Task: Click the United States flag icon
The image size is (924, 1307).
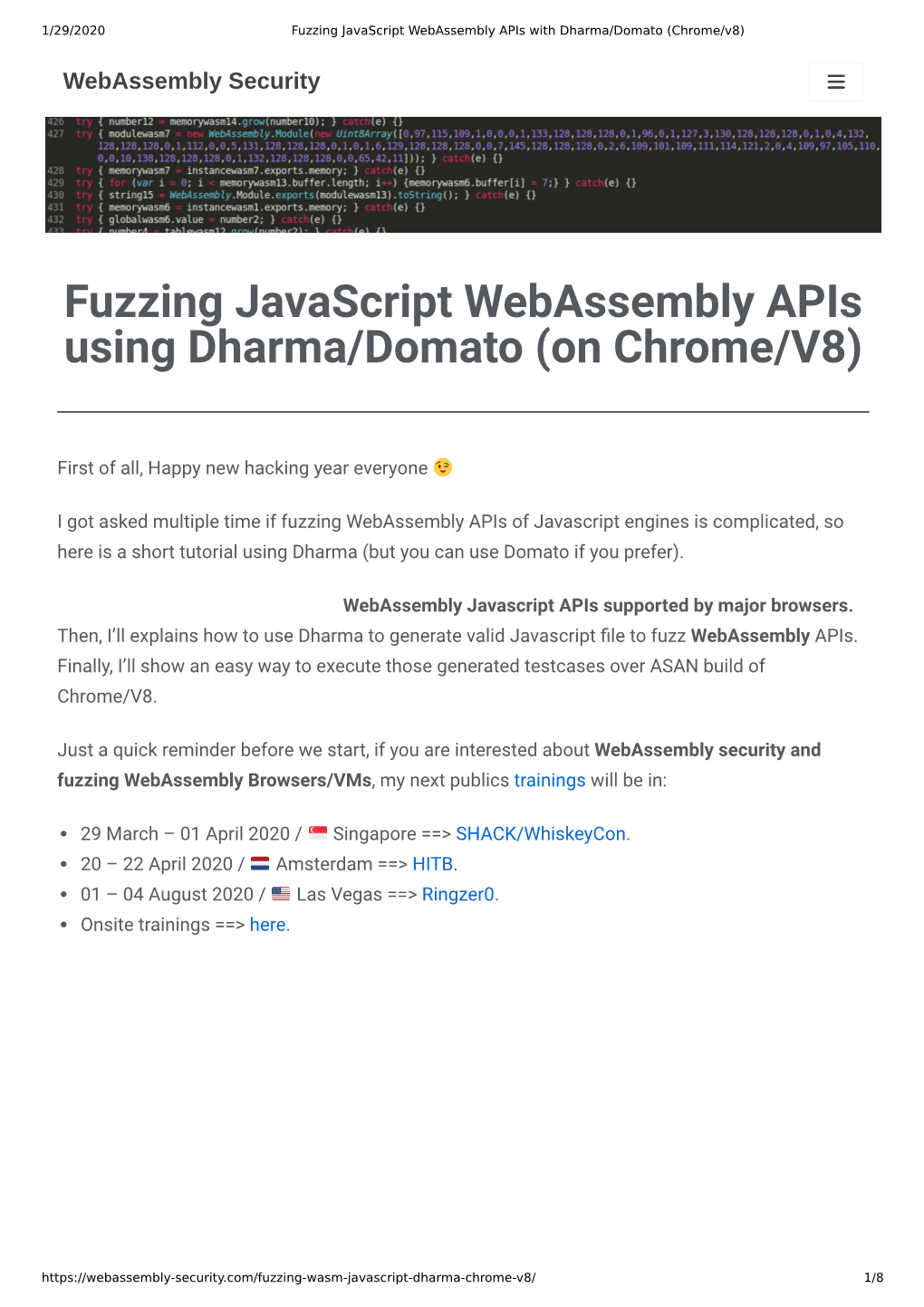Action: click(x=281, y=893)
